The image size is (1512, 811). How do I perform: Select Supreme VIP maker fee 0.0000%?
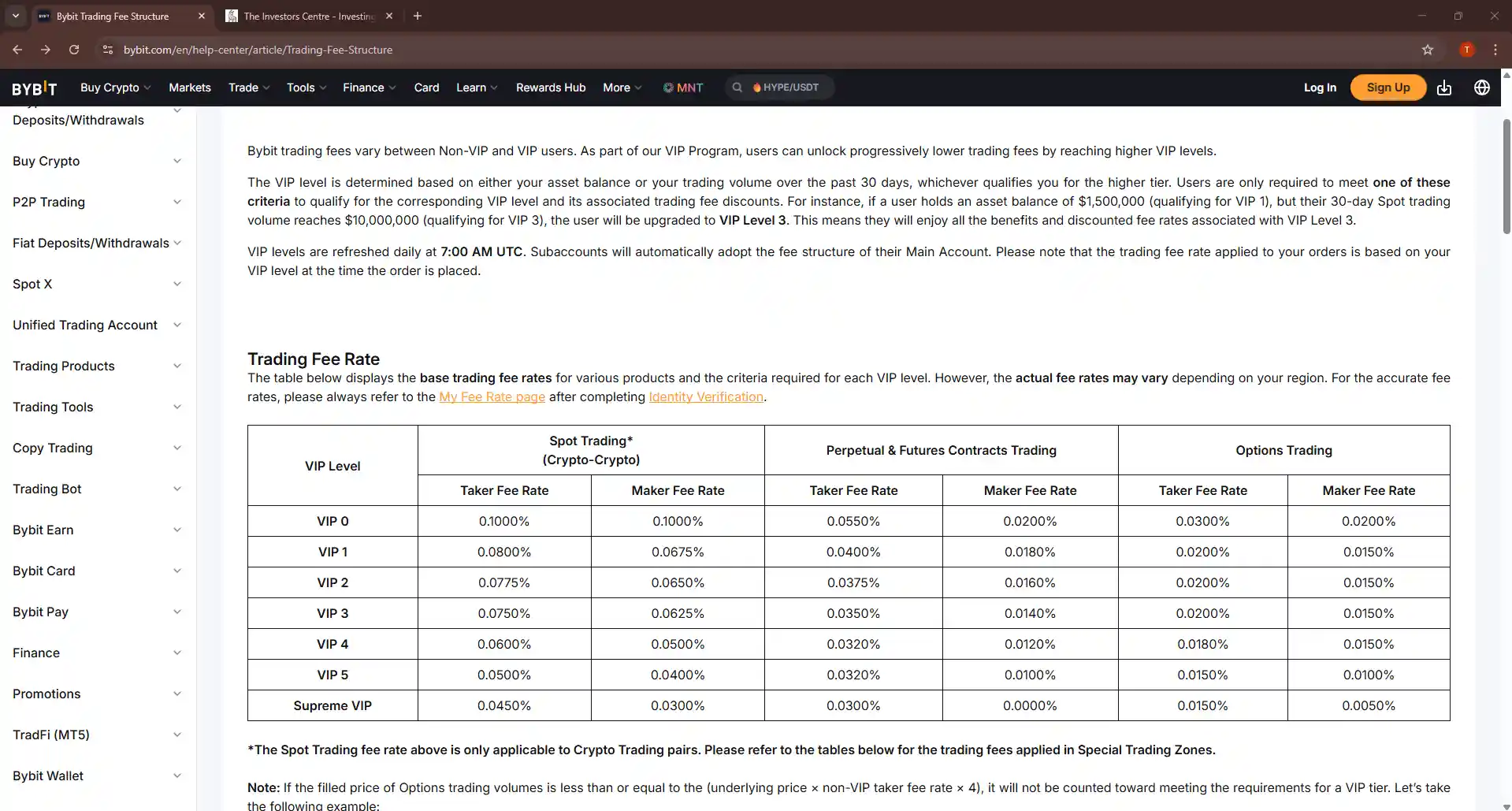pyautogui.click(x=1030, y=705)
